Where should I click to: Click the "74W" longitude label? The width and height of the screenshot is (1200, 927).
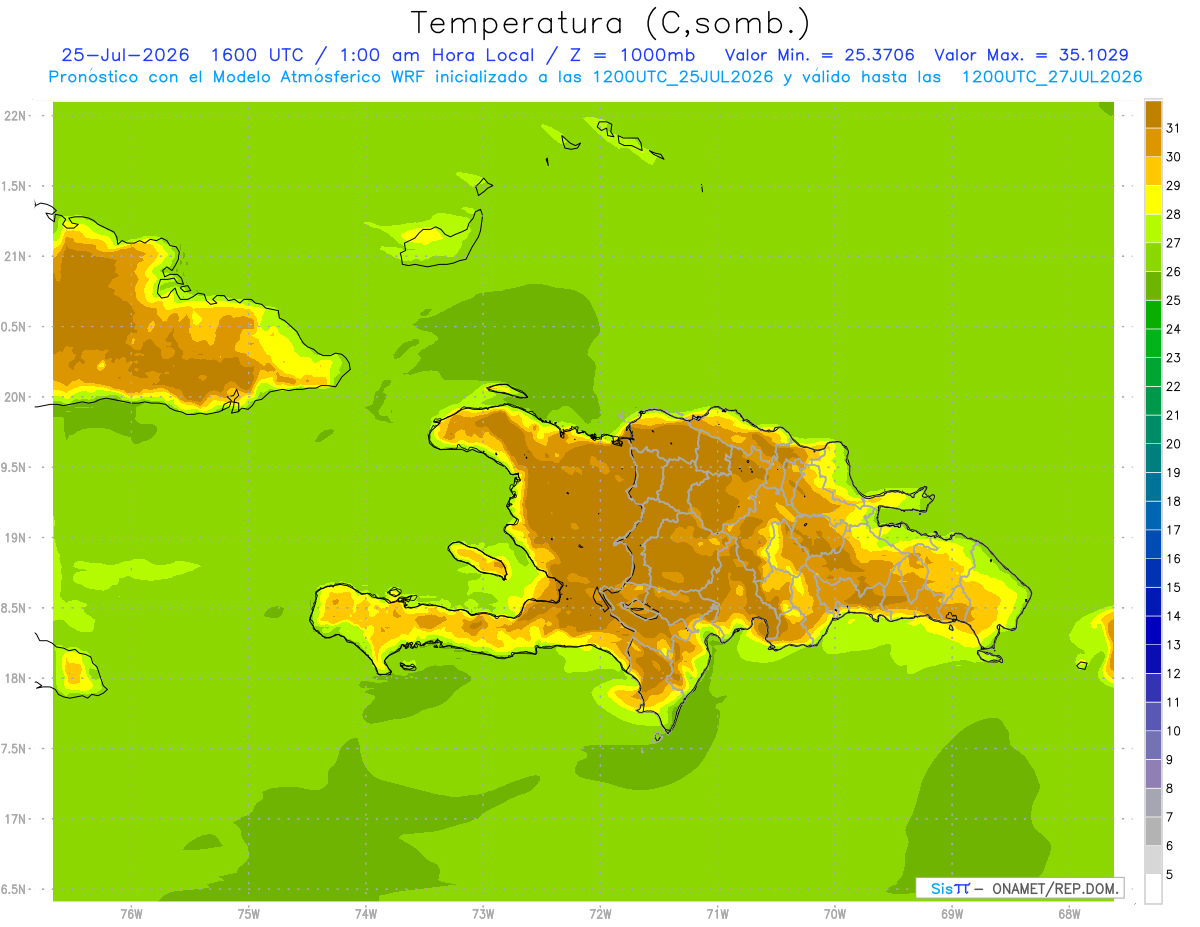[x=365, y=914]
